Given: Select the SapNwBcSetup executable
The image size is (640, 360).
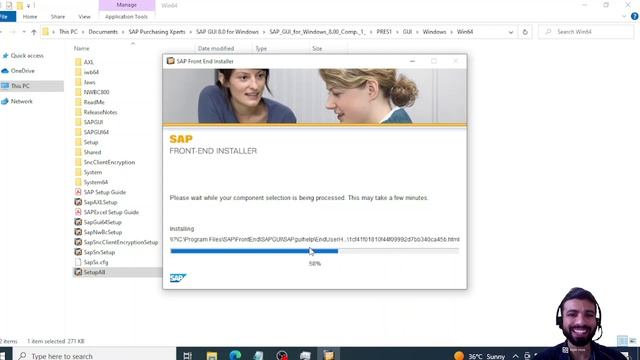Looking at the screenshot, I should 102,232.
